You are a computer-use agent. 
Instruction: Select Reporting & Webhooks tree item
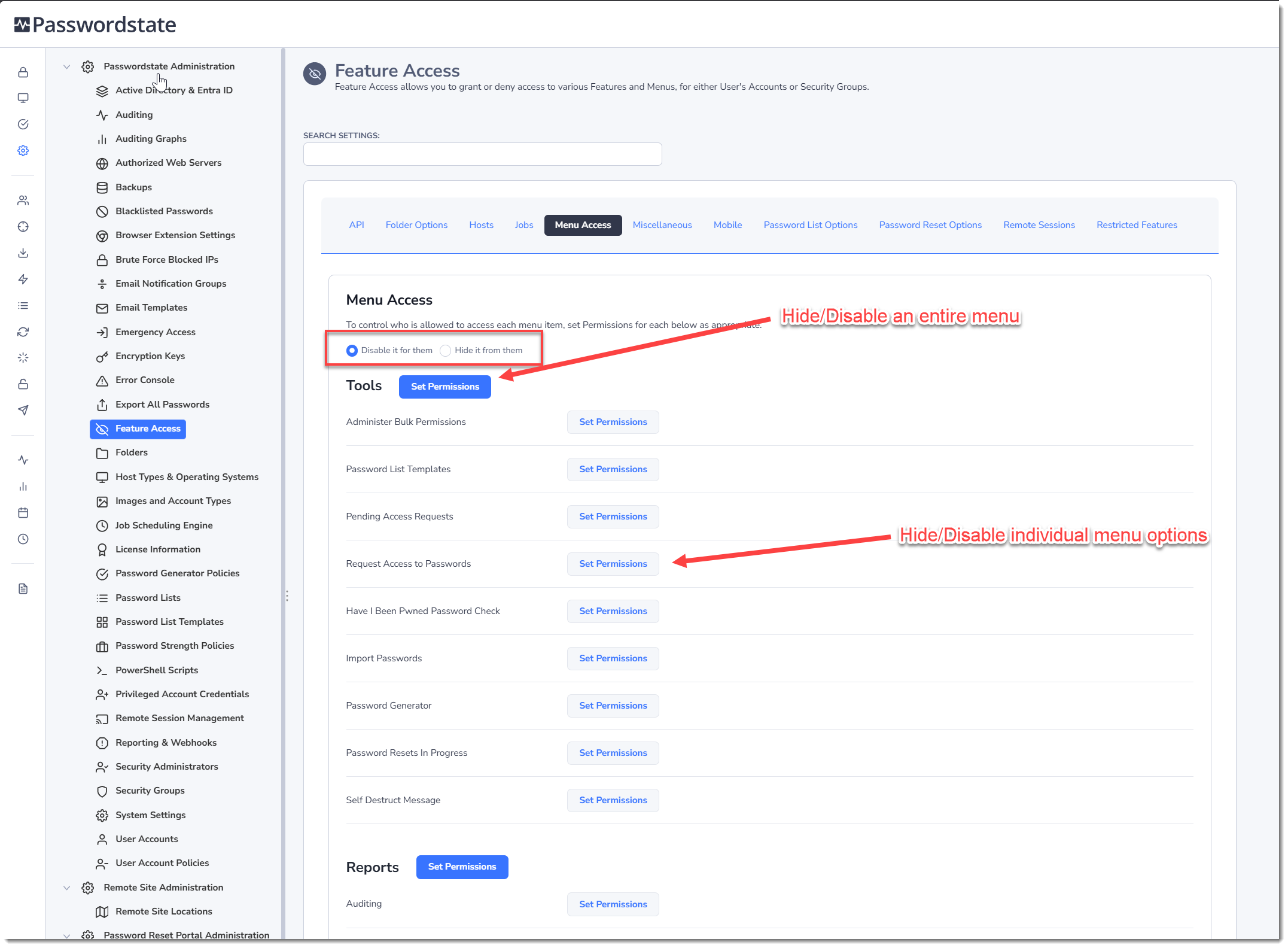tap(166, 743)
